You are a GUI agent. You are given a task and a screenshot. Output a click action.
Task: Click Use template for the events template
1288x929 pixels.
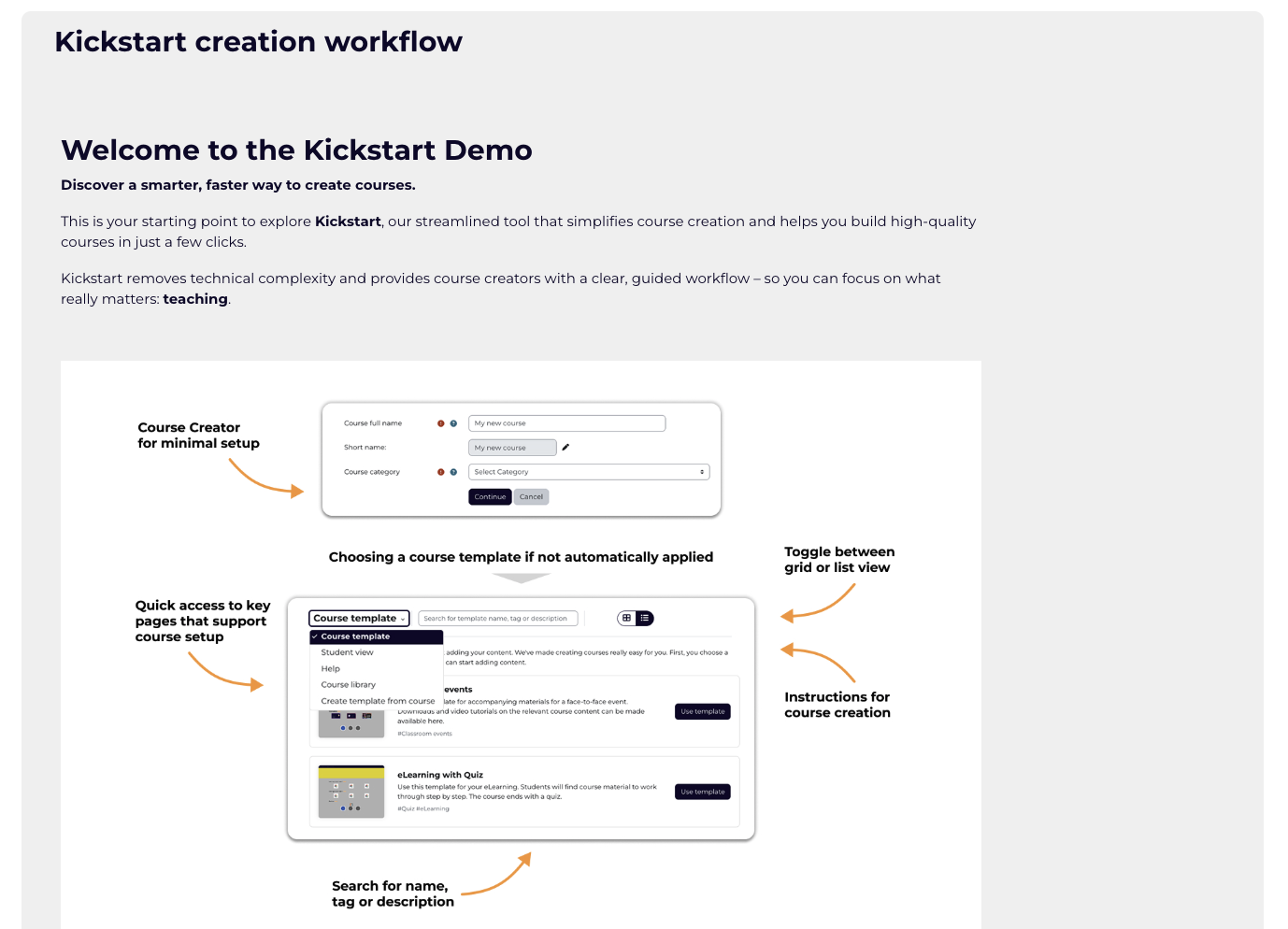tap(703, 711)
